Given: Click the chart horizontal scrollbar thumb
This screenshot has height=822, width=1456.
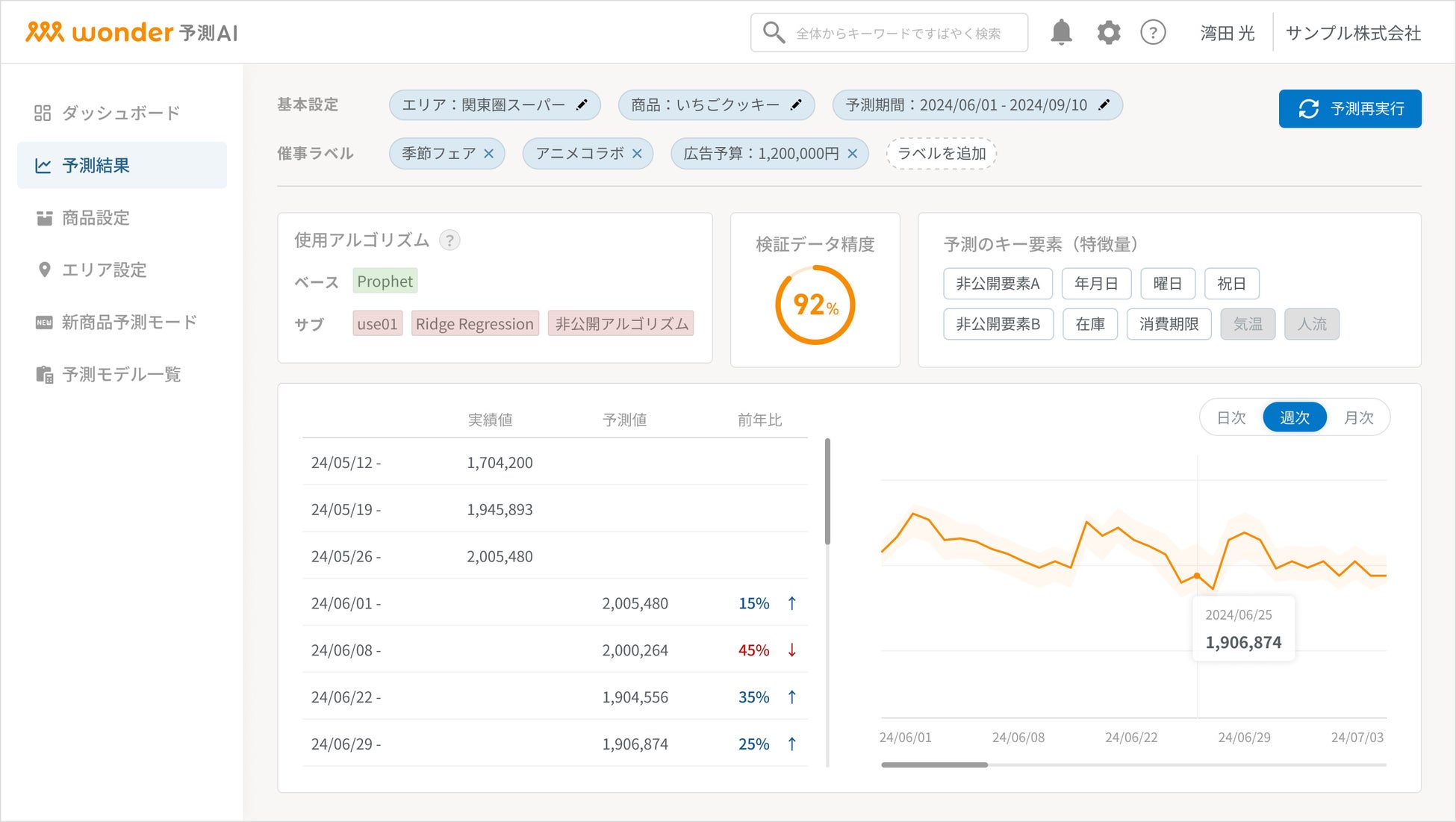Looking at the screenshot, I should pyautogui.click(x=934, y=765).
